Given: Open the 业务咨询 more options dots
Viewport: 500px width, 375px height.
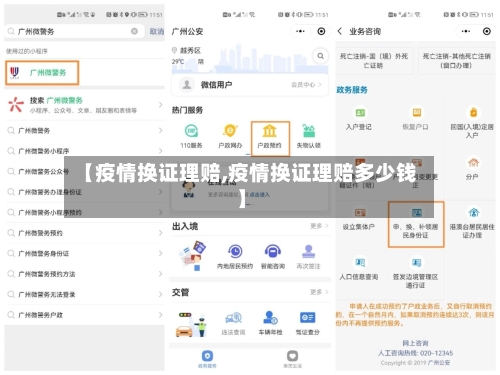Looking at the screenshot, I should point(466,31).
